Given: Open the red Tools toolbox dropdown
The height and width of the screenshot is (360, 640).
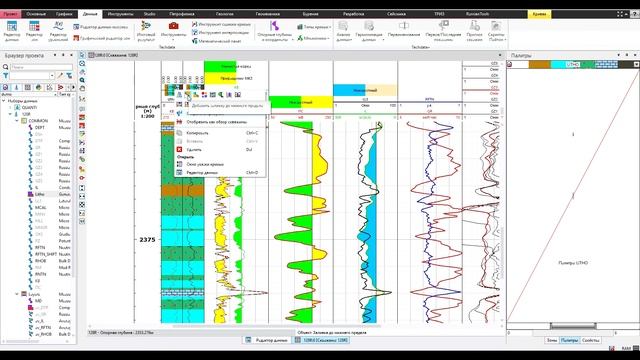Looking at the screenshot, I should coord(173,31).
